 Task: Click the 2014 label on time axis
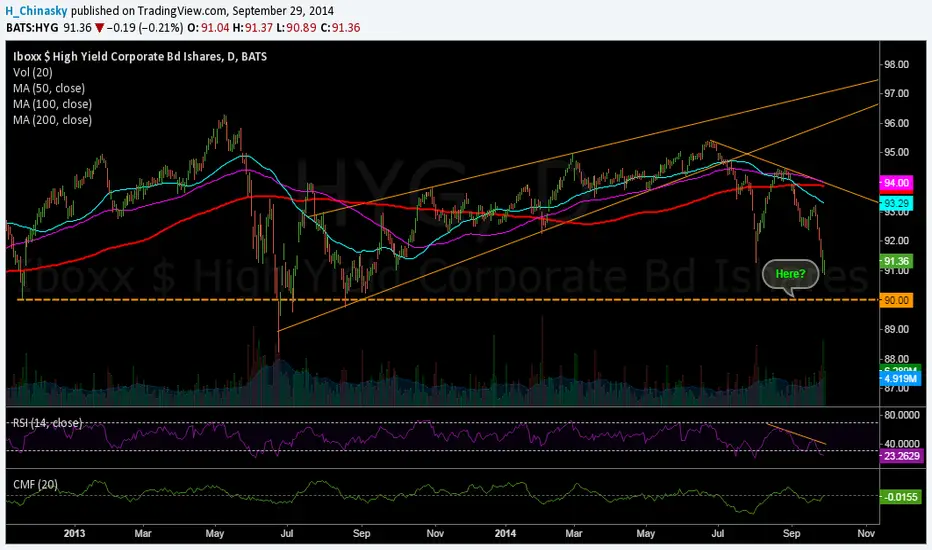point(505,533)
